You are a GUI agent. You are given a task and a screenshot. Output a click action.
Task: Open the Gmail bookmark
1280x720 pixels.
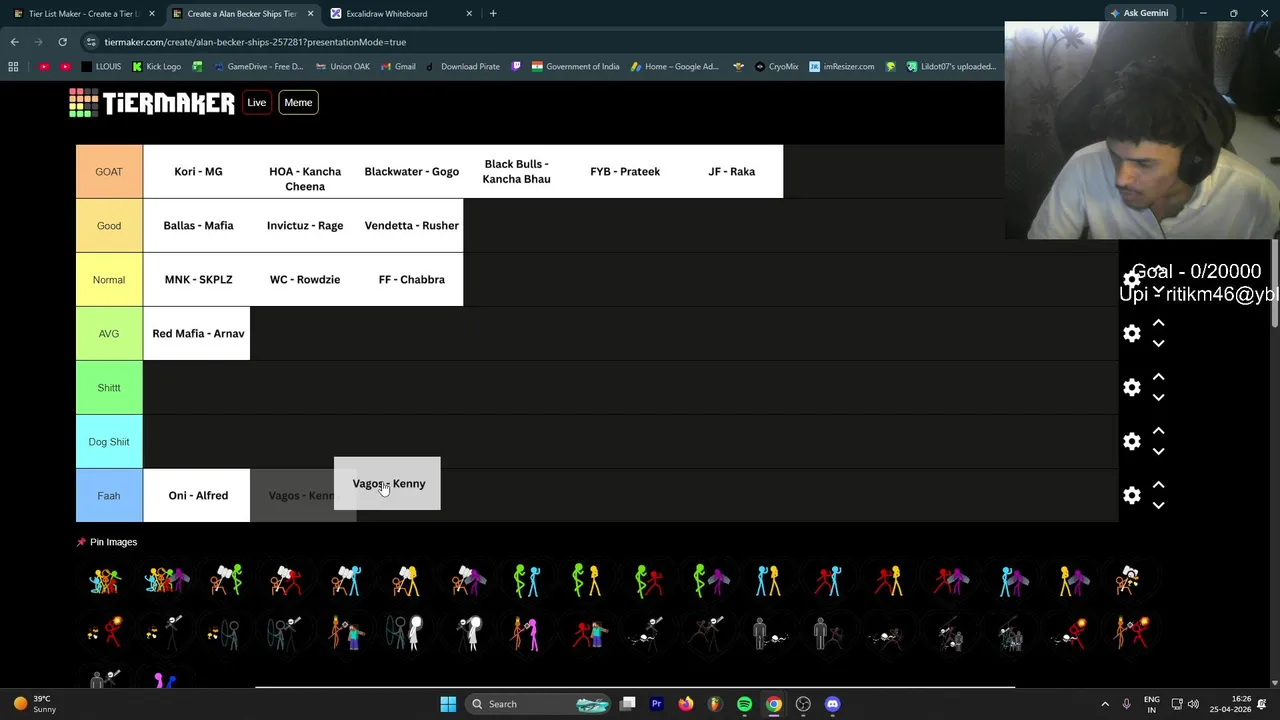click(398, 67)
